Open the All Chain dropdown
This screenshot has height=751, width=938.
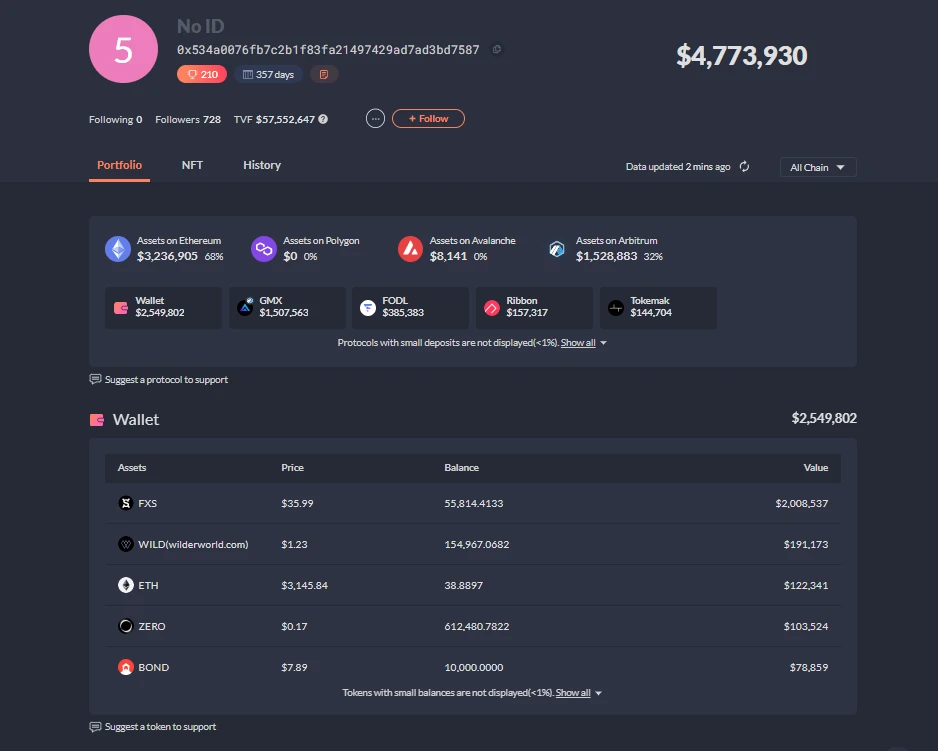point(818,167)
